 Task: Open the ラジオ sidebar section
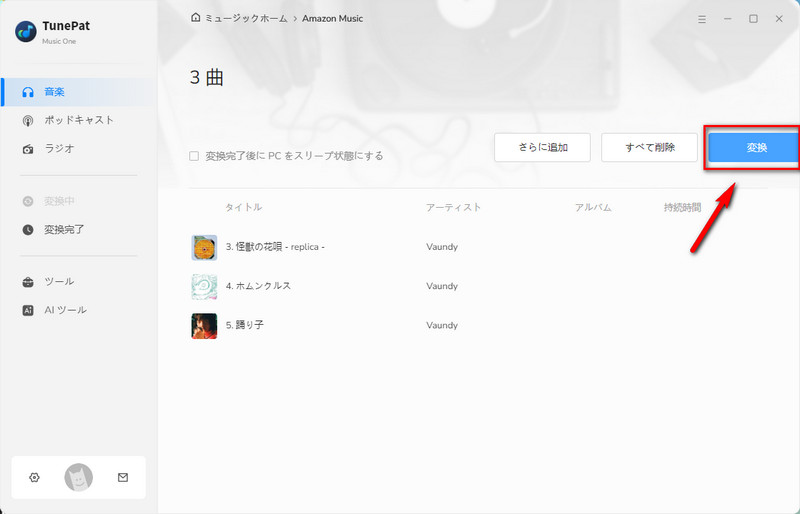click(x=78, y=149)
